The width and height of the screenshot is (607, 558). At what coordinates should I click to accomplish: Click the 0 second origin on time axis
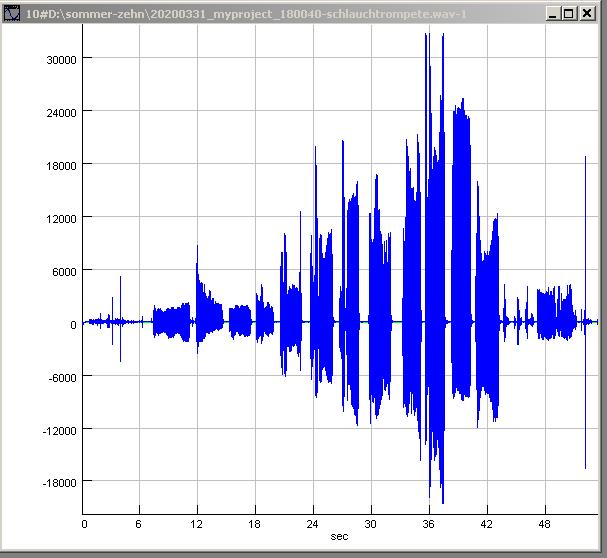click(84, 524)
